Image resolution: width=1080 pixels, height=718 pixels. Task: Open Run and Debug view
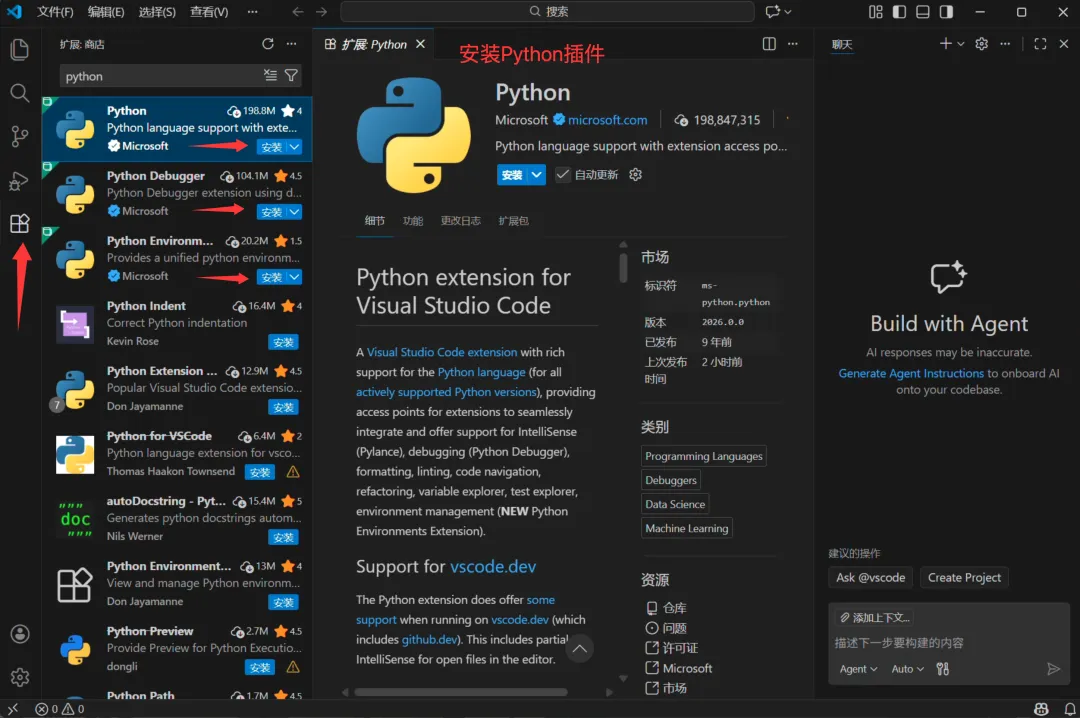(x=19, y=181)
